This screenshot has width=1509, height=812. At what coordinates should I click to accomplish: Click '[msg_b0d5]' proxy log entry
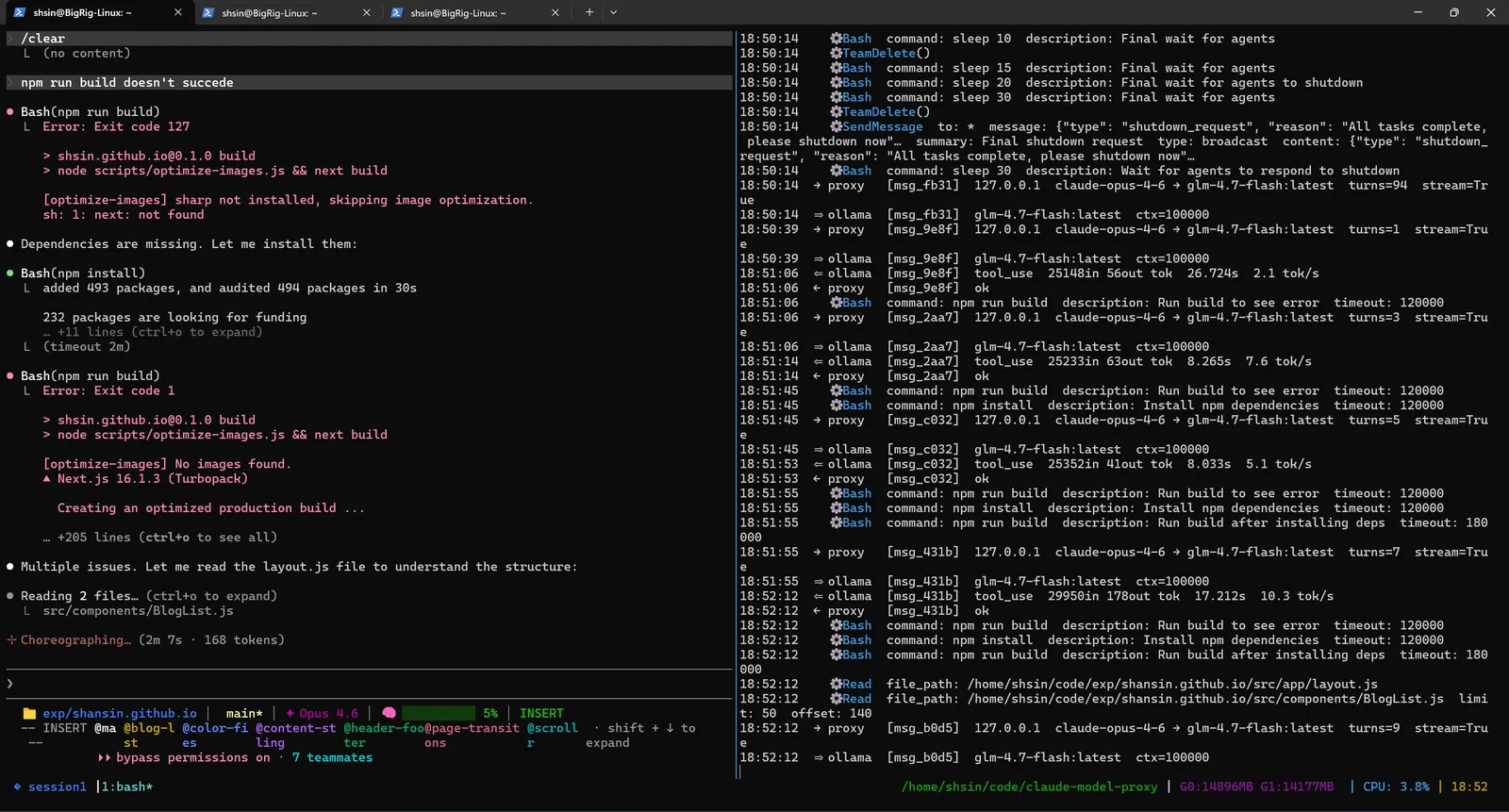pos(922,728)
